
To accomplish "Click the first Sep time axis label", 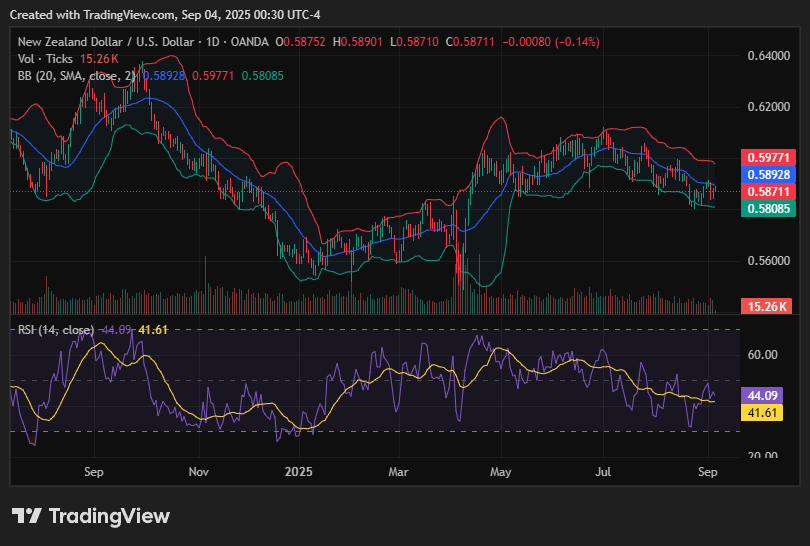I will pos(94,472).
